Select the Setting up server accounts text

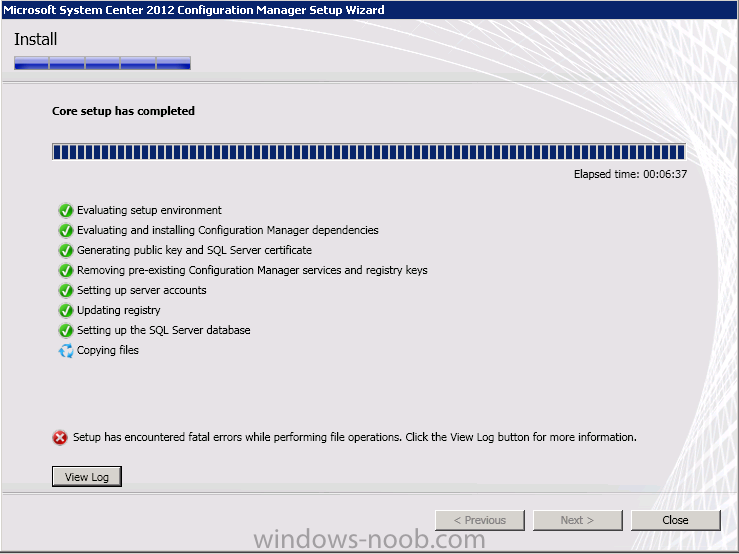pos(141,290)
